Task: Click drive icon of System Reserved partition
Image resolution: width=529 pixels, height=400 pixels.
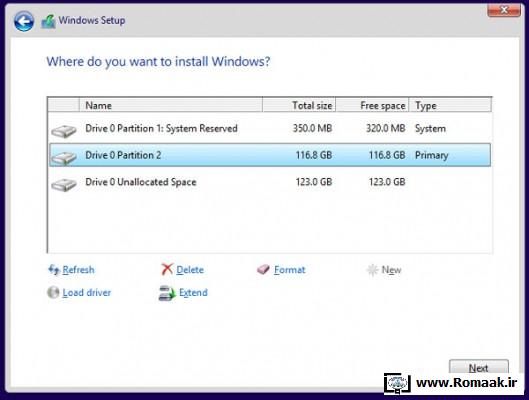Action: click(x=64, y=131)
